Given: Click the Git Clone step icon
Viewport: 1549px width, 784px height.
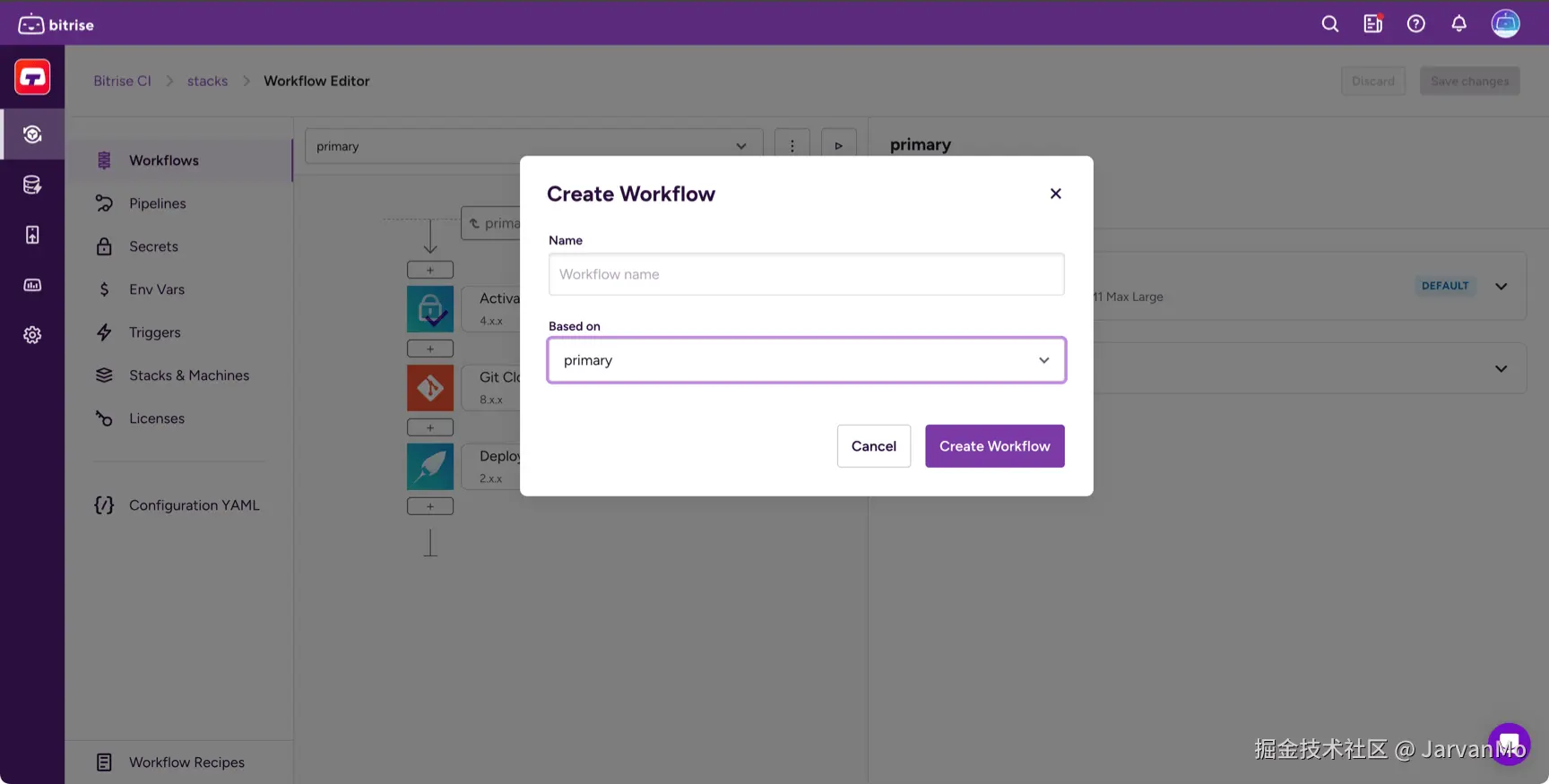Looking at the screenshot, I should click(x=430, y=388).
